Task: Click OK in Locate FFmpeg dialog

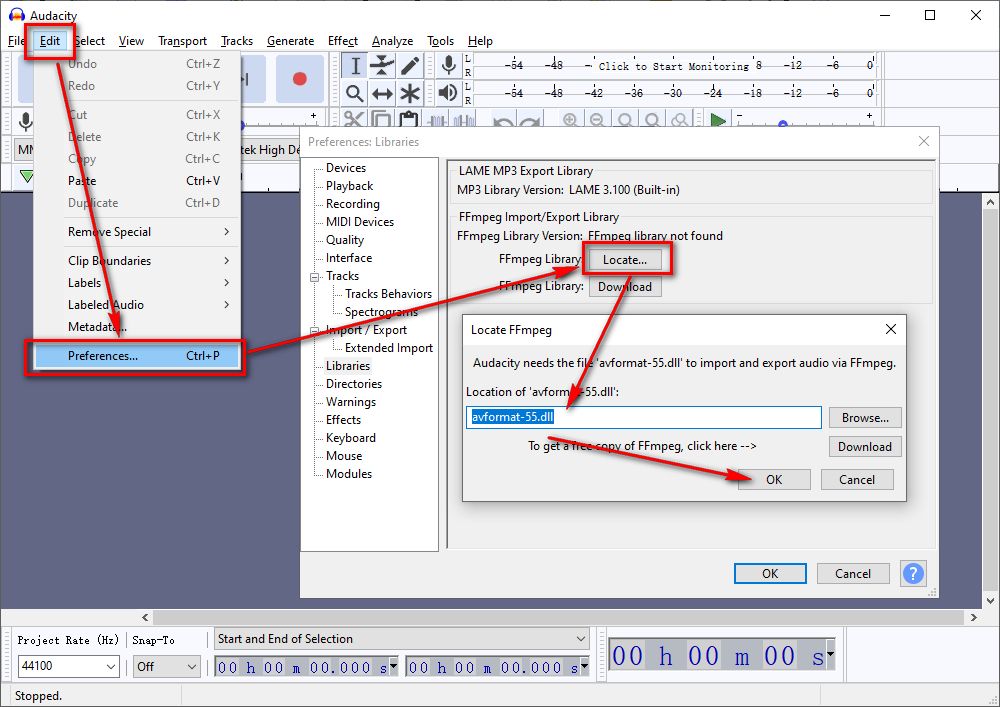Action: pyautogui.click(x=774, y=479)
